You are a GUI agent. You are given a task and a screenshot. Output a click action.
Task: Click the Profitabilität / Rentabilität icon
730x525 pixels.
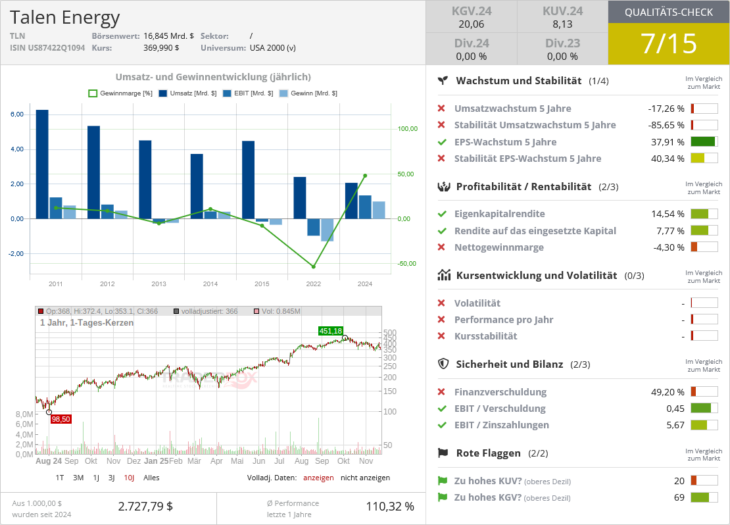coord(442,186)
